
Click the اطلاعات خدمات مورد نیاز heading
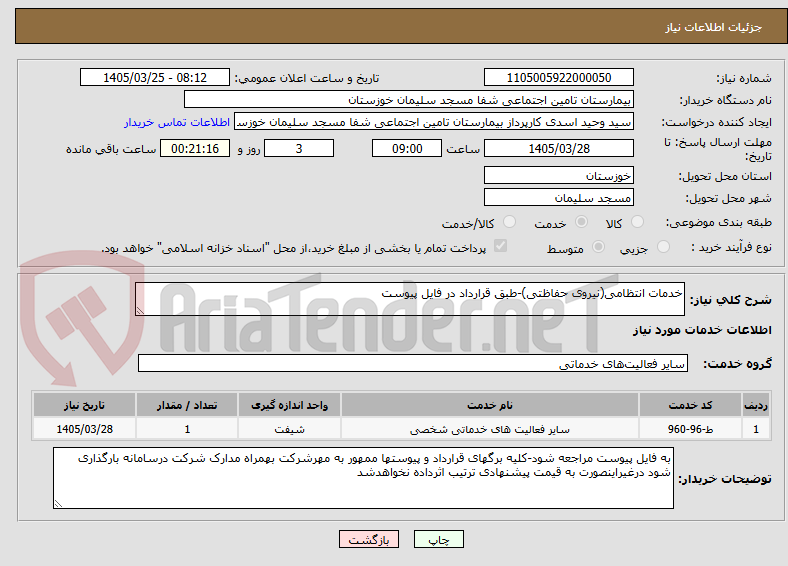(702, 330)
